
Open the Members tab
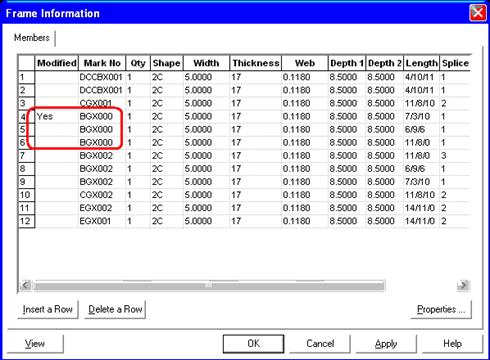tap(32, 38)
